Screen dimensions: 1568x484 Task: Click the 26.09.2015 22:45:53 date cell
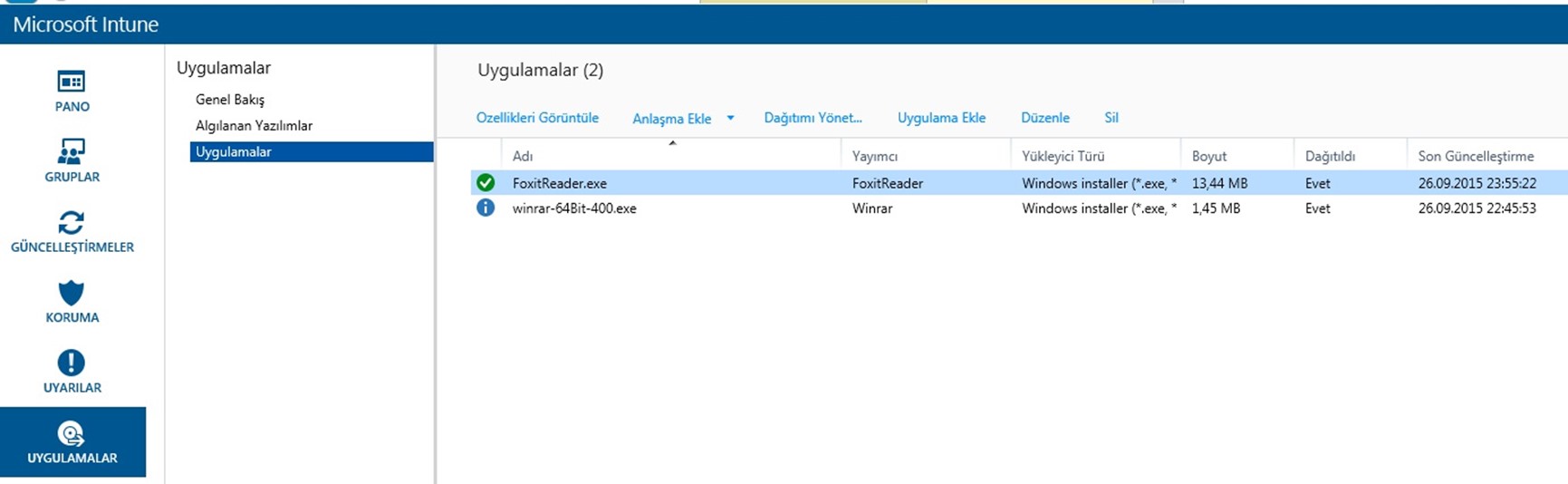coord(1477,208)
